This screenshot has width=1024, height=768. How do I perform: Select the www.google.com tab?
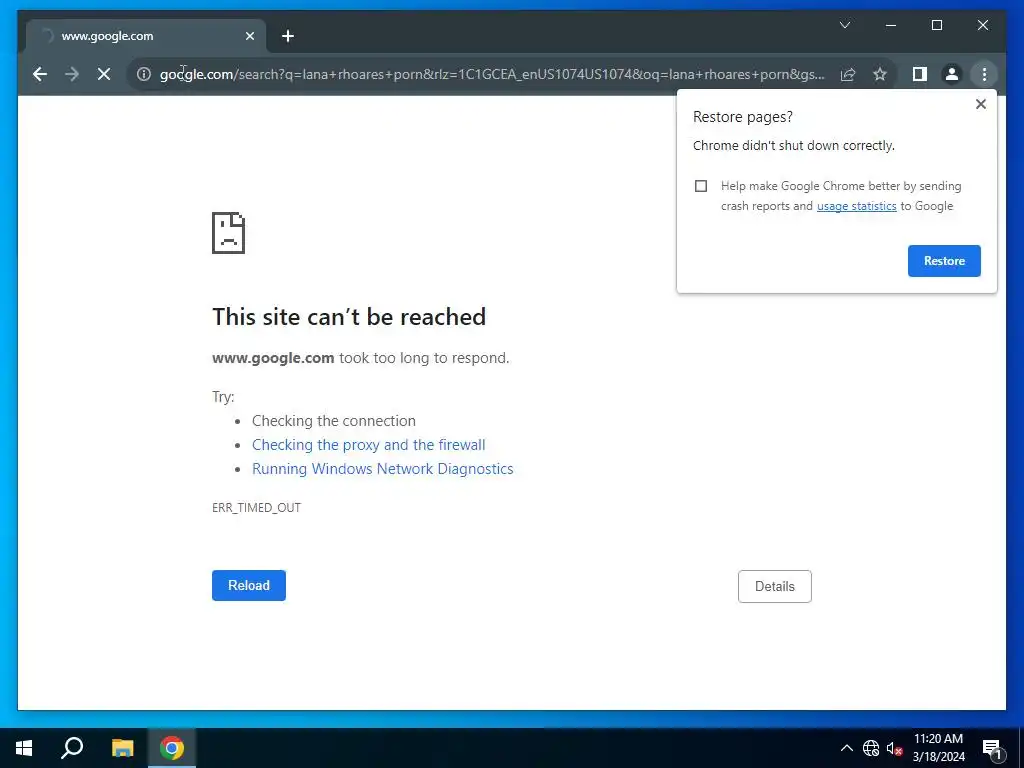point(145,37)
